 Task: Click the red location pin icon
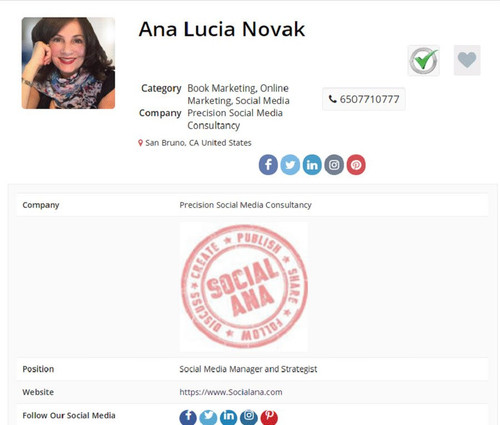tap(140, 143)
